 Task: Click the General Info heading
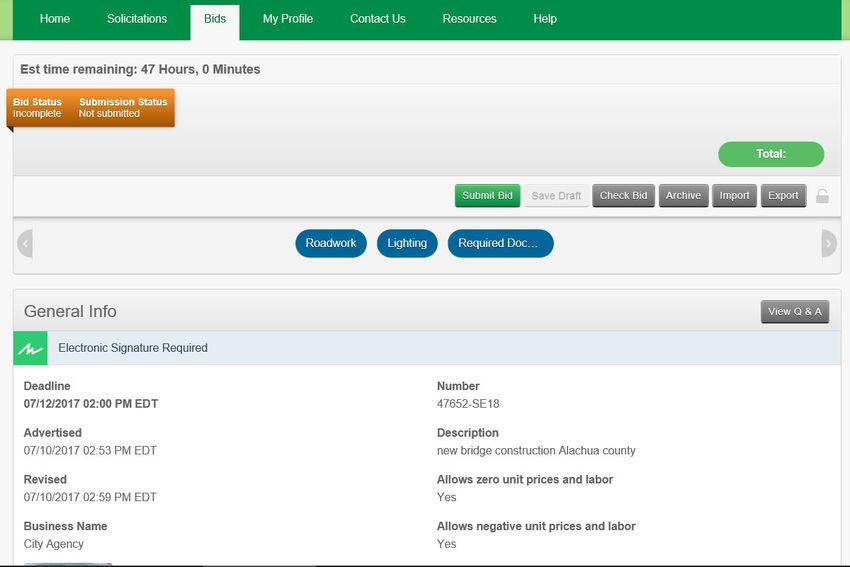coord(70,312)
